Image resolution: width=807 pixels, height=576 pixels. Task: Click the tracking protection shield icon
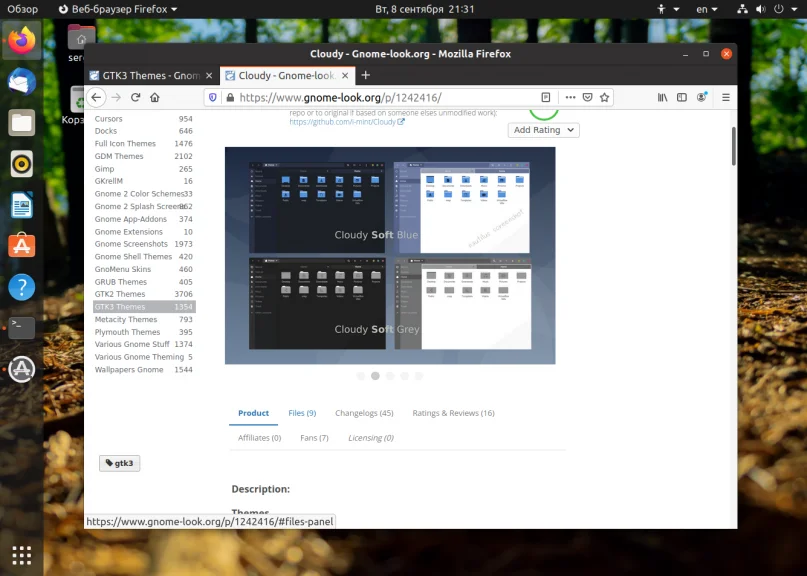click(x=213, y=97)
